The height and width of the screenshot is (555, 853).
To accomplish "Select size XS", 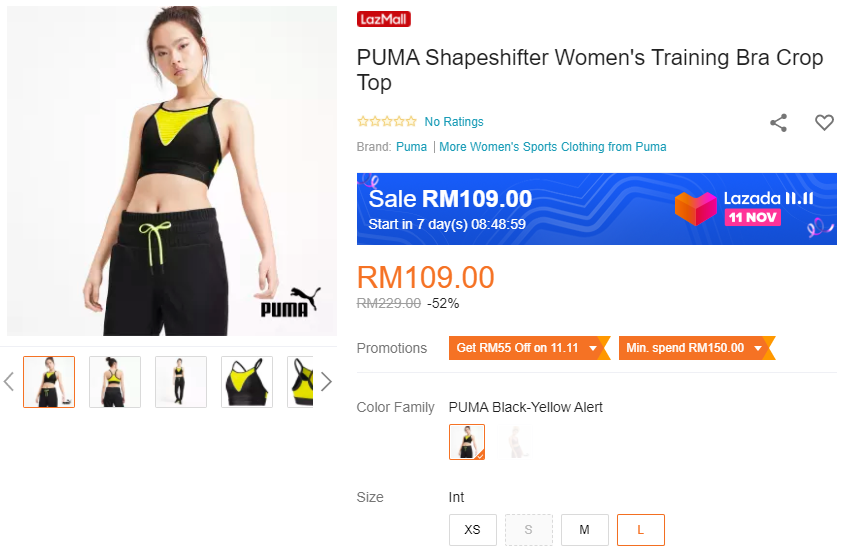I will [473, 529].
